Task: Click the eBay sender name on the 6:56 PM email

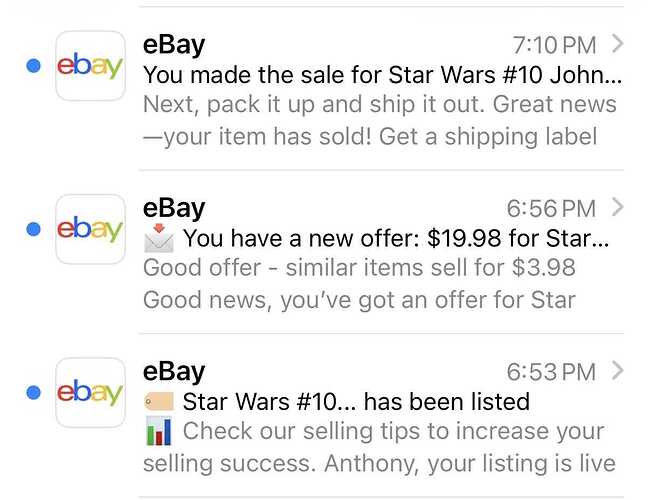Action: click(x=174, y=207)
